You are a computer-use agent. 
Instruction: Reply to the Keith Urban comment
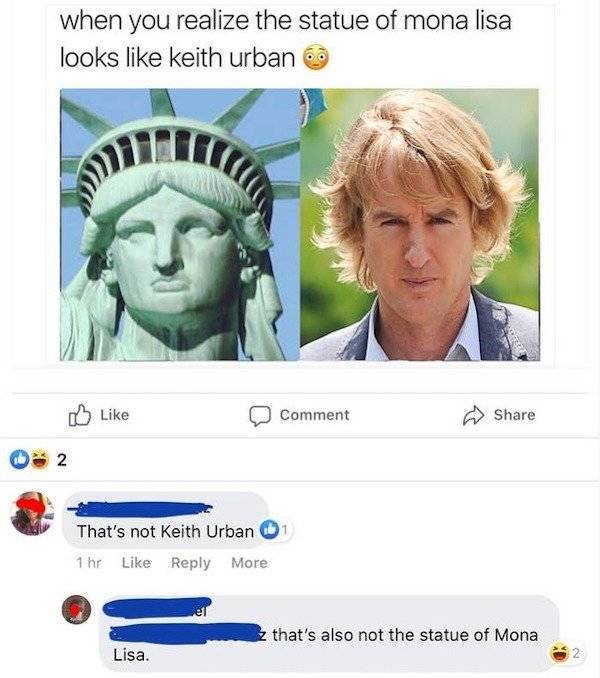191,563
